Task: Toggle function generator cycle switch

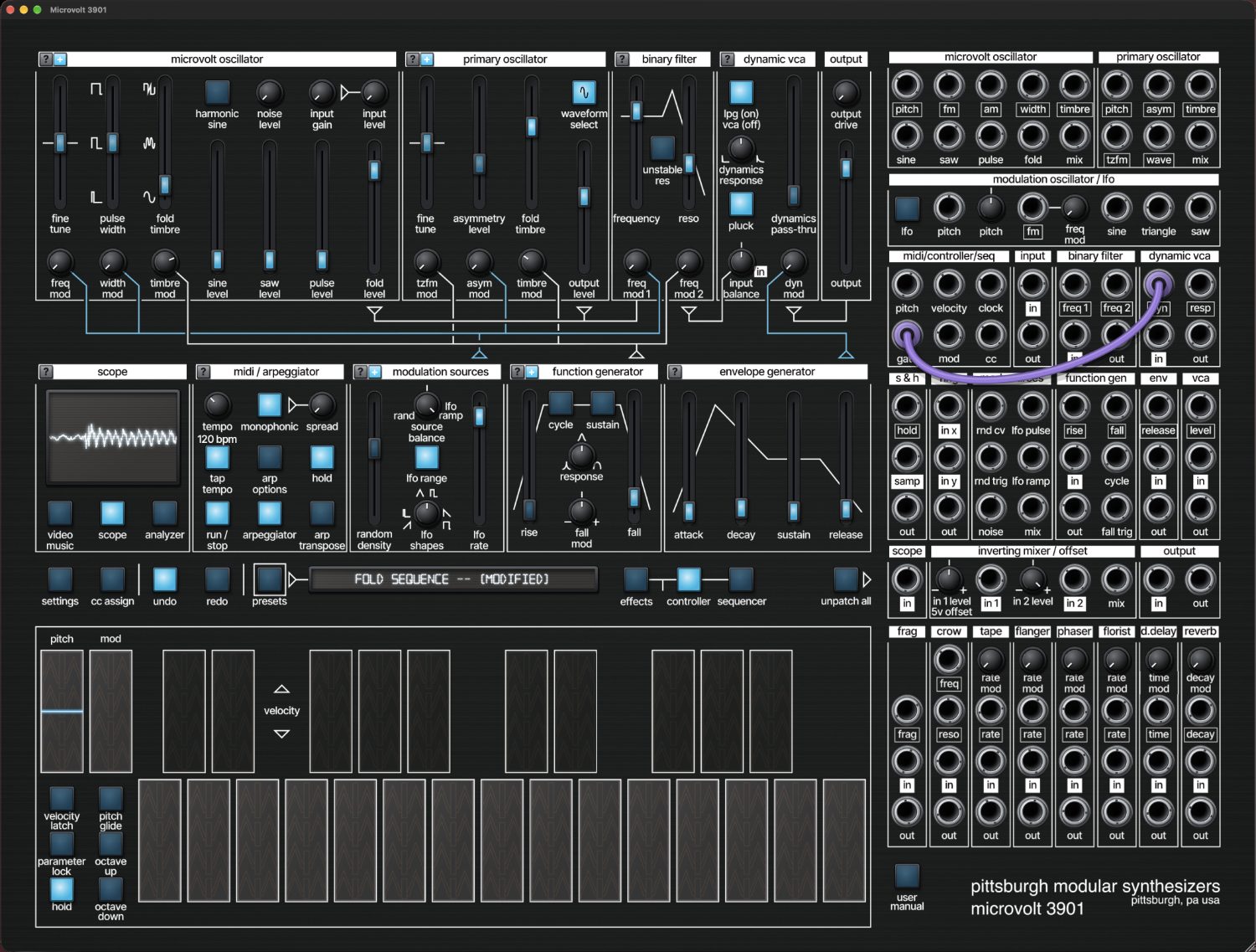Action: [560, 404]
